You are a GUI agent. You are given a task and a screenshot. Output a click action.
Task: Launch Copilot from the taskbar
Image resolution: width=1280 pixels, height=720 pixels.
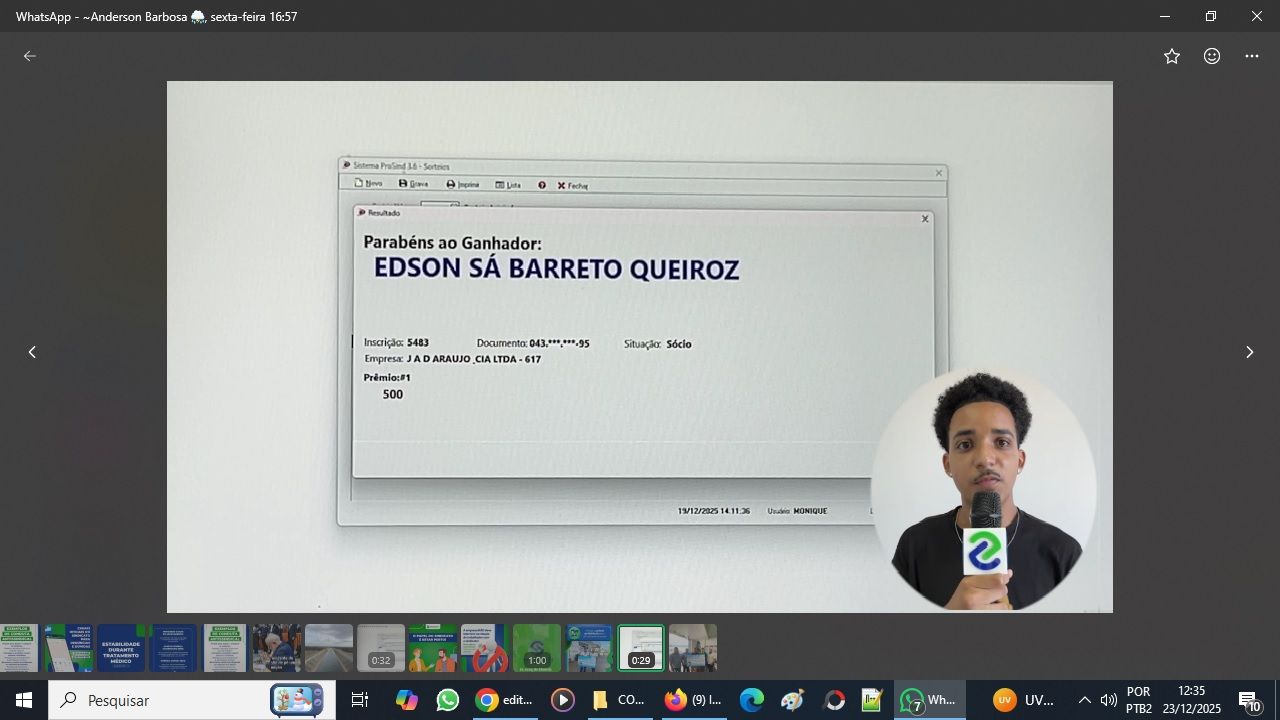point(406,700)
